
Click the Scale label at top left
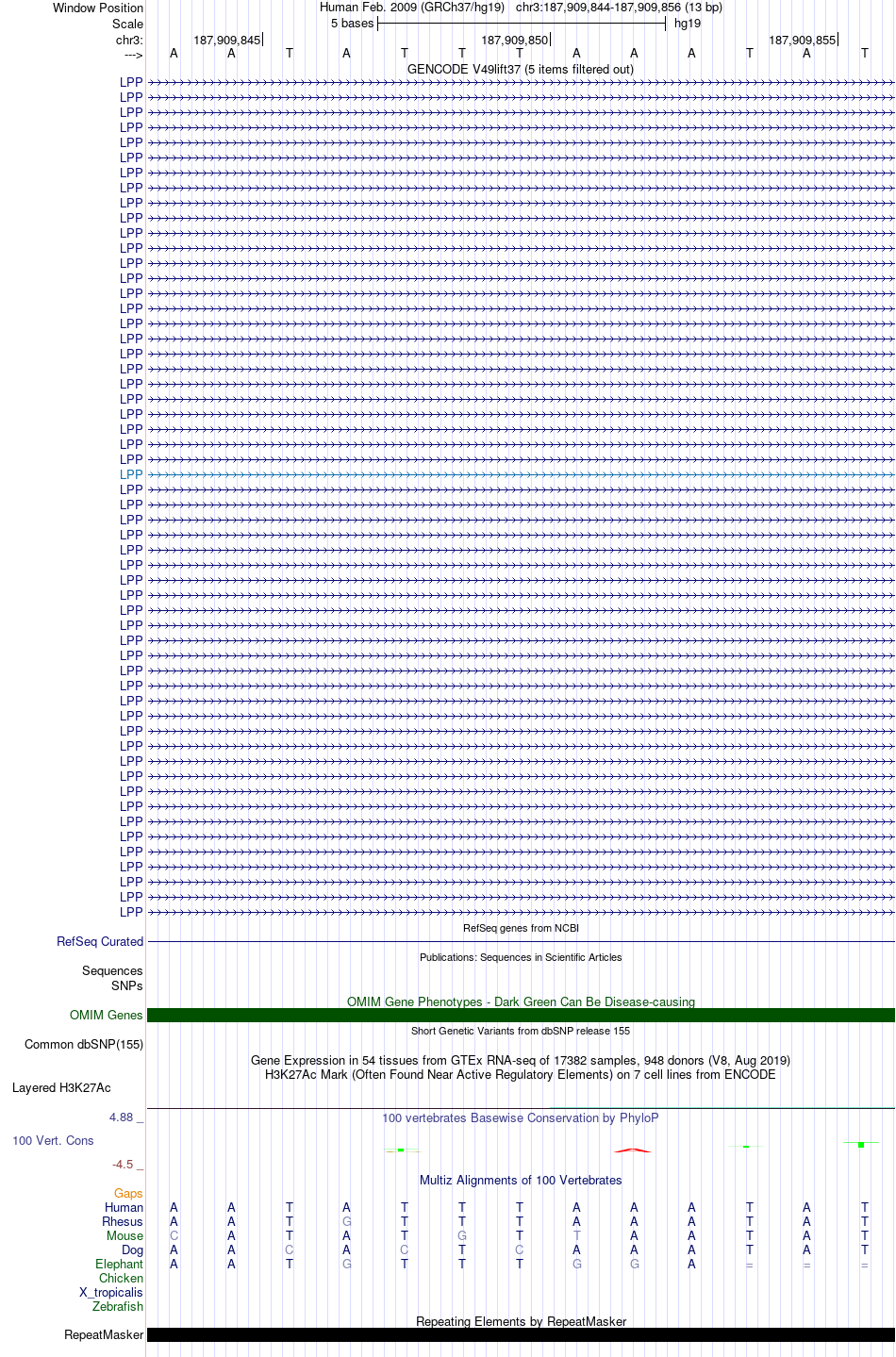(x=127, y=24)
